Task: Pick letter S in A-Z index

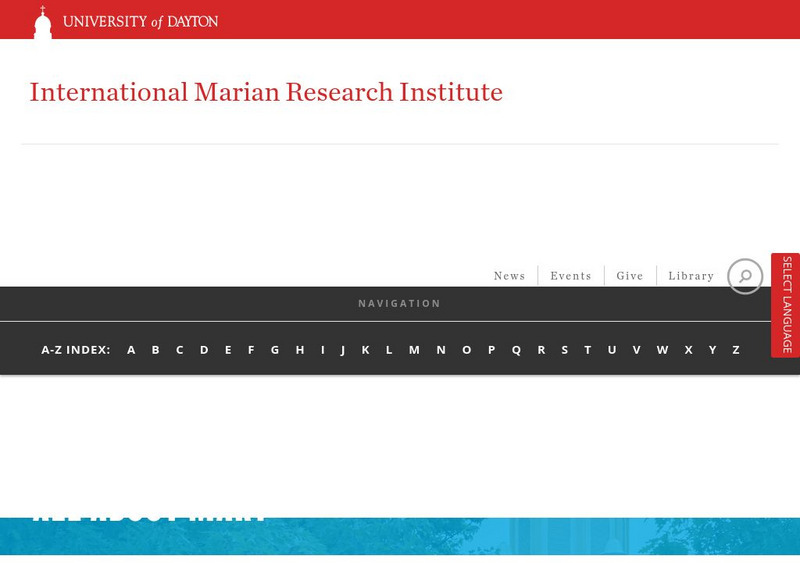Action: point(564,350)
